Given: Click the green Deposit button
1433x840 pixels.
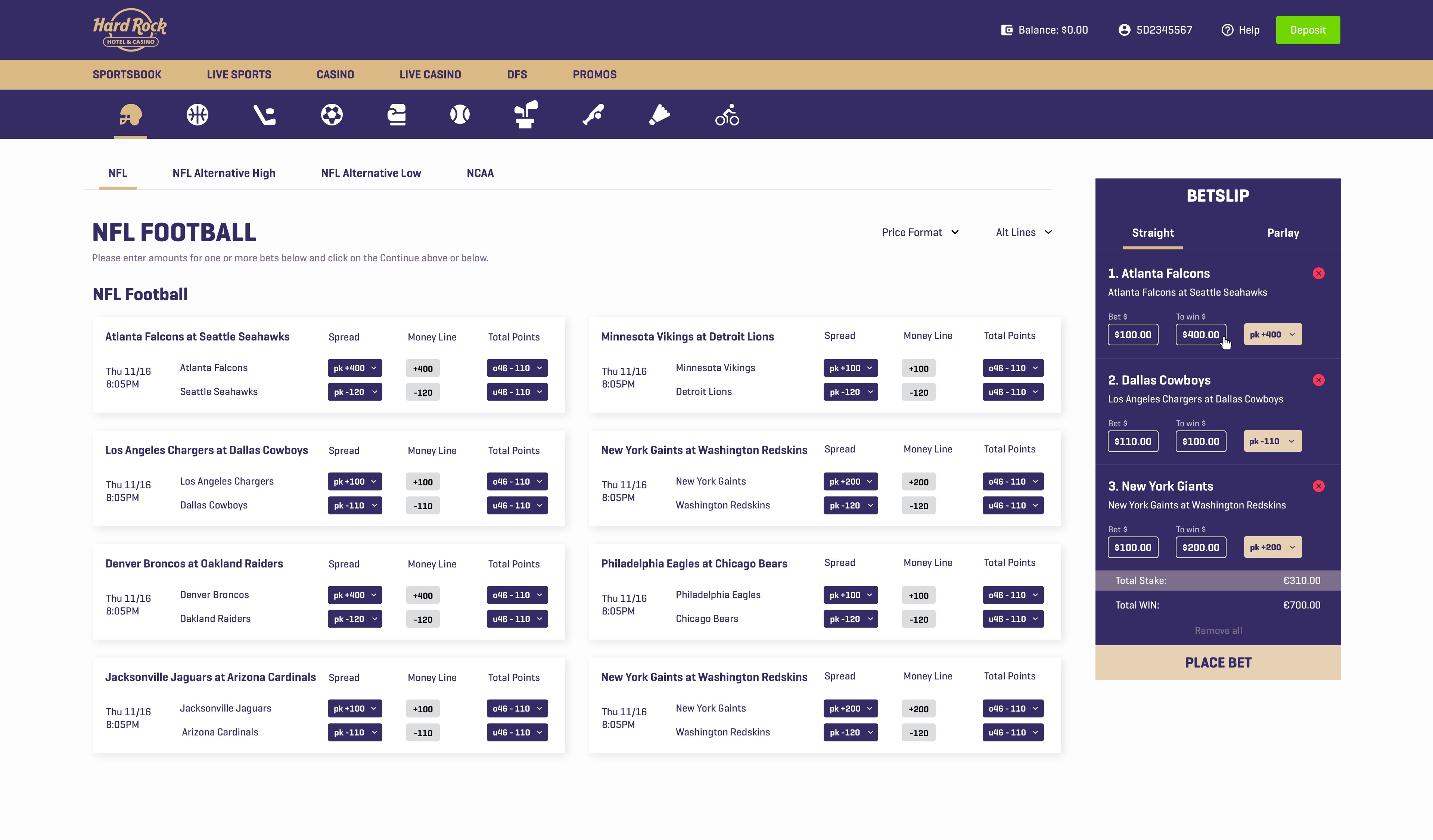Looking at the screenshot, I should 1307,29.
